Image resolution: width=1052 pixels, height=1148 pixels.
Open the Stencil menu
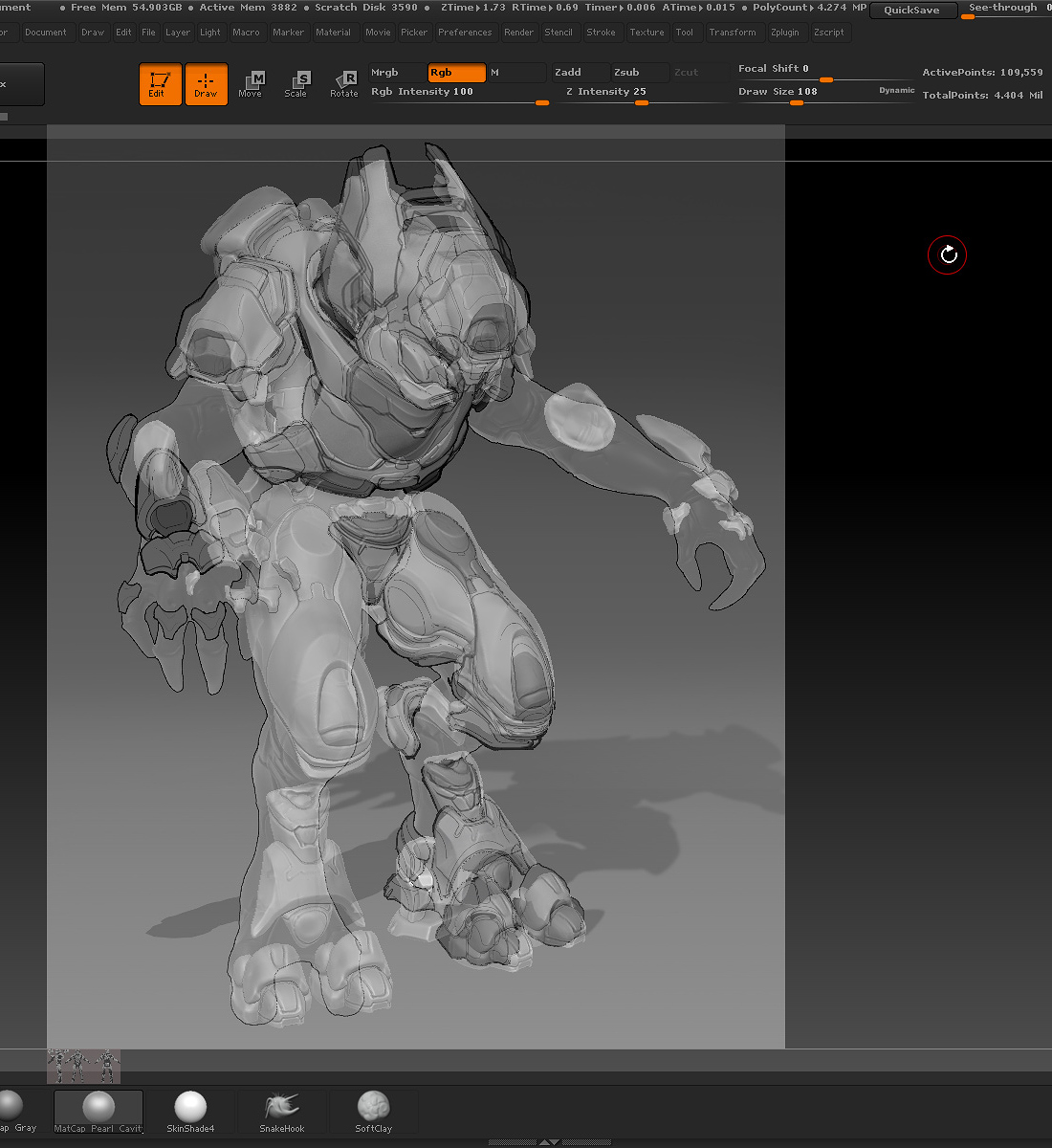pyautogui.click(x=559, y=33)
